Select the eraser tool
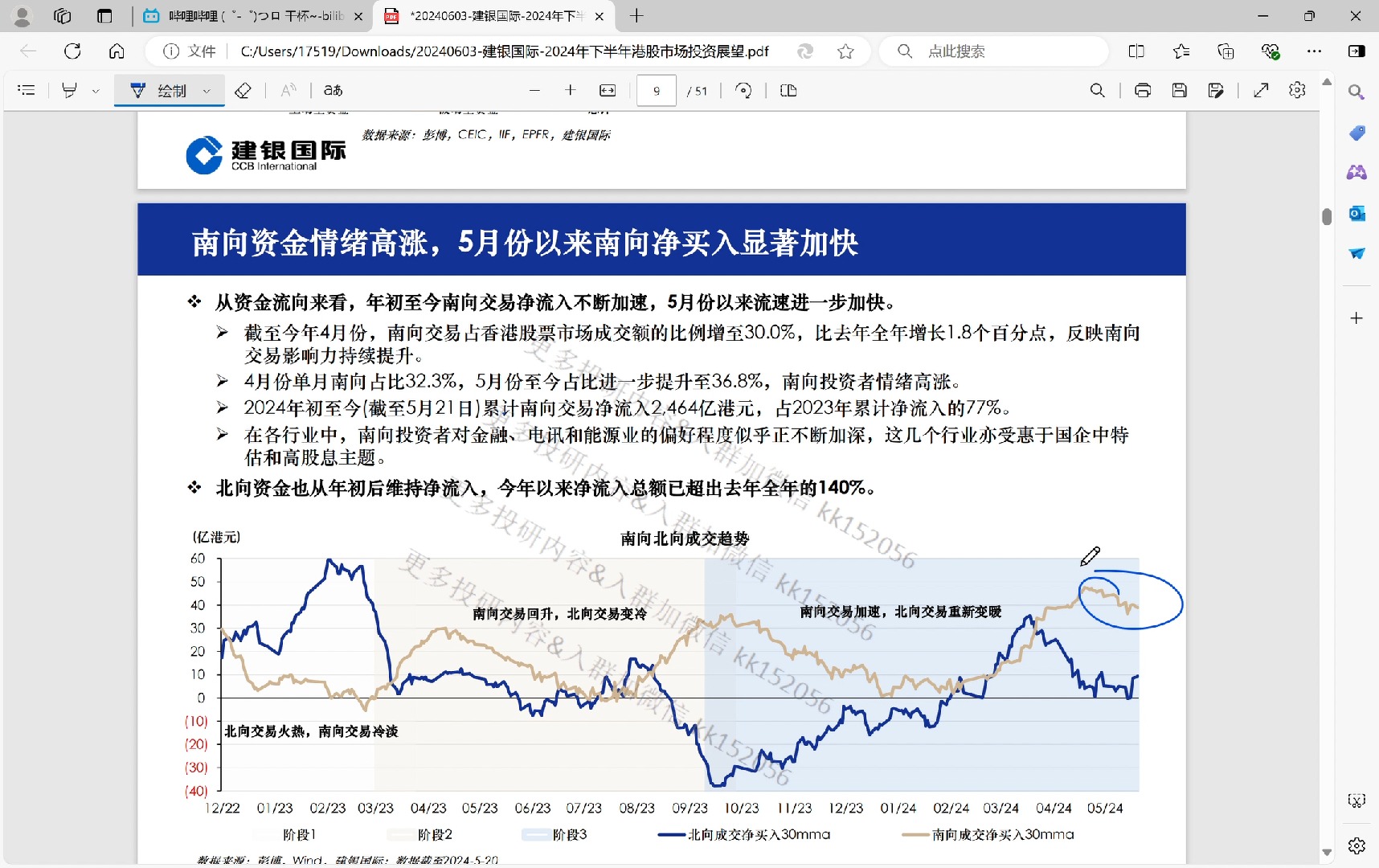Viewport: 1379px width, 868px height. click(x=243, y=90)
